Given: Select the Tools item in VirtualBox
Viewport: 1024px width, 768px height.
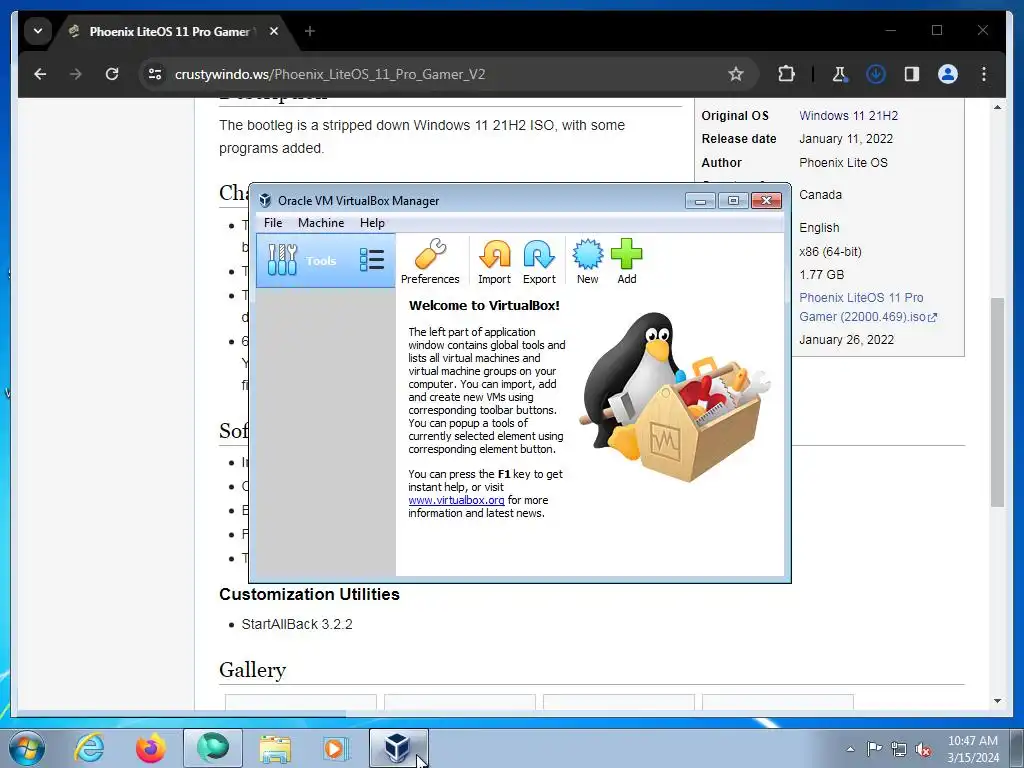Looking at the screenshot, I should [325, 261].
